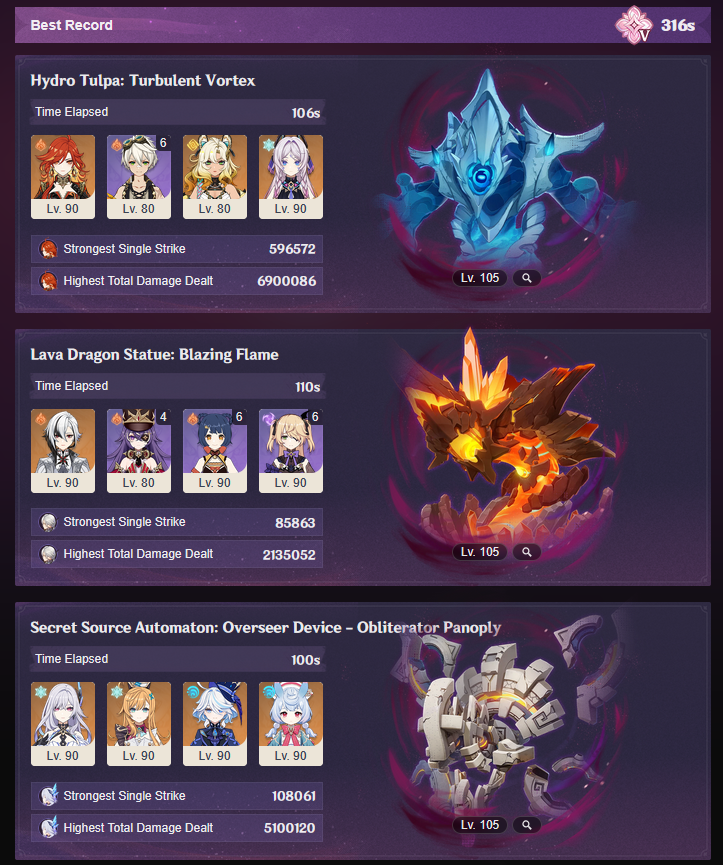The width and height of the screenshot is (723, 865).
Task: Select the pink-bow Hydro character card Lv. 90
Action: click(x=291, y=724)
